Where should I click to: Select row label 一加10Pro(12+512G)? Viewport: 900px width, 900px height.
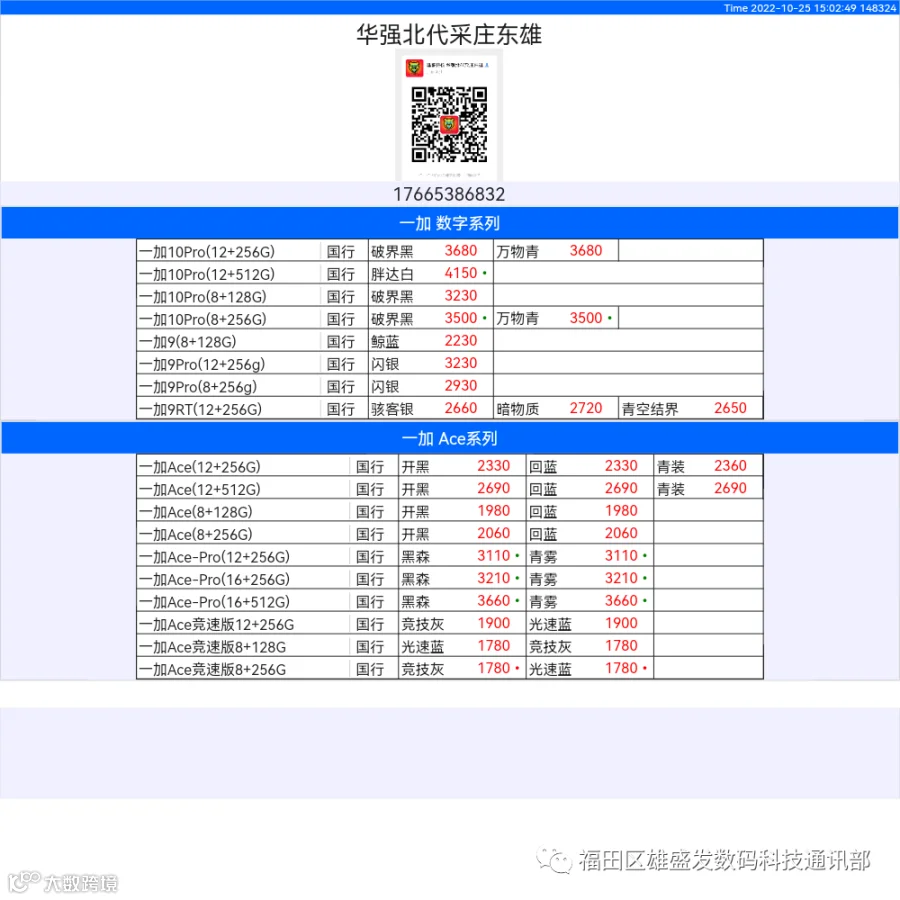207,274
